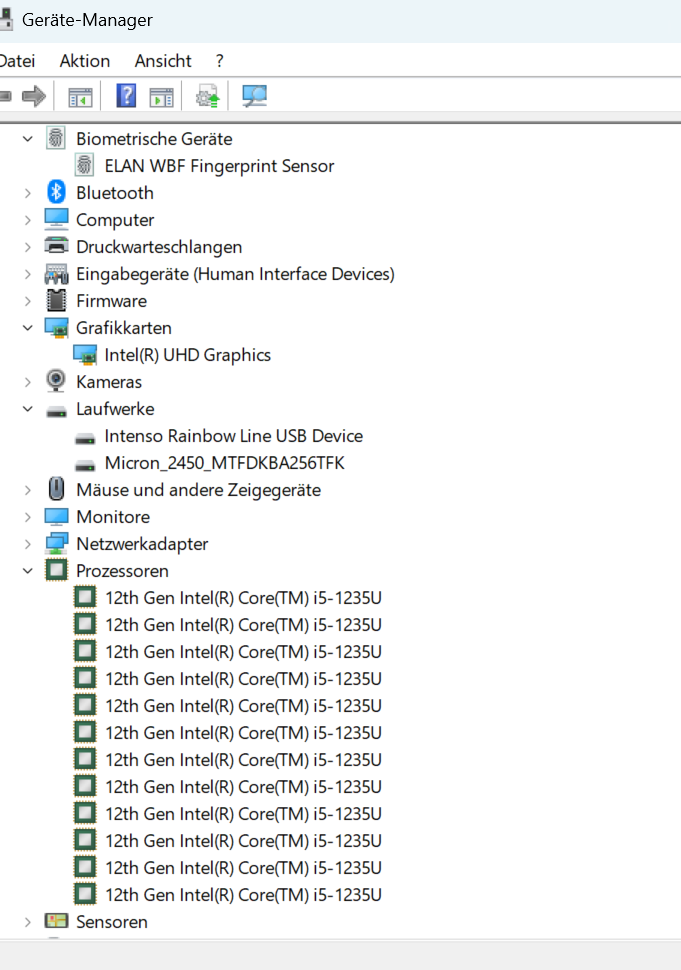Select the Monitore label
Screen dimensions: 681x970
(113, 517)
